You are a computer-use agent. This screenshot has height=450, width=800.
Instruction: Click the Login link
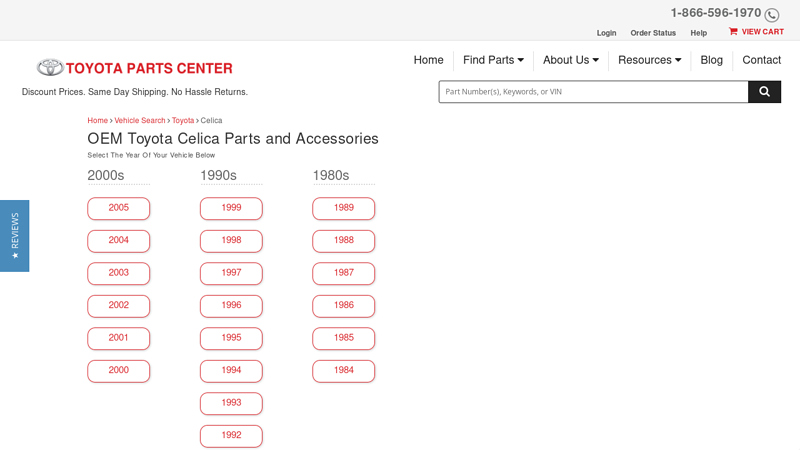click(x=606, y=33)
